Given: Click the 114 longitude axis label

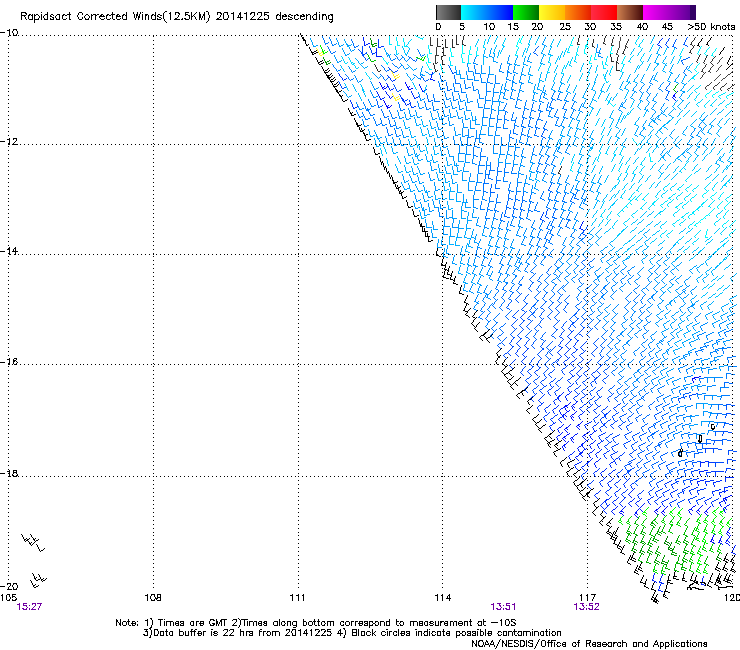Looking at the screenshot, I should click(x=443, y=598).
